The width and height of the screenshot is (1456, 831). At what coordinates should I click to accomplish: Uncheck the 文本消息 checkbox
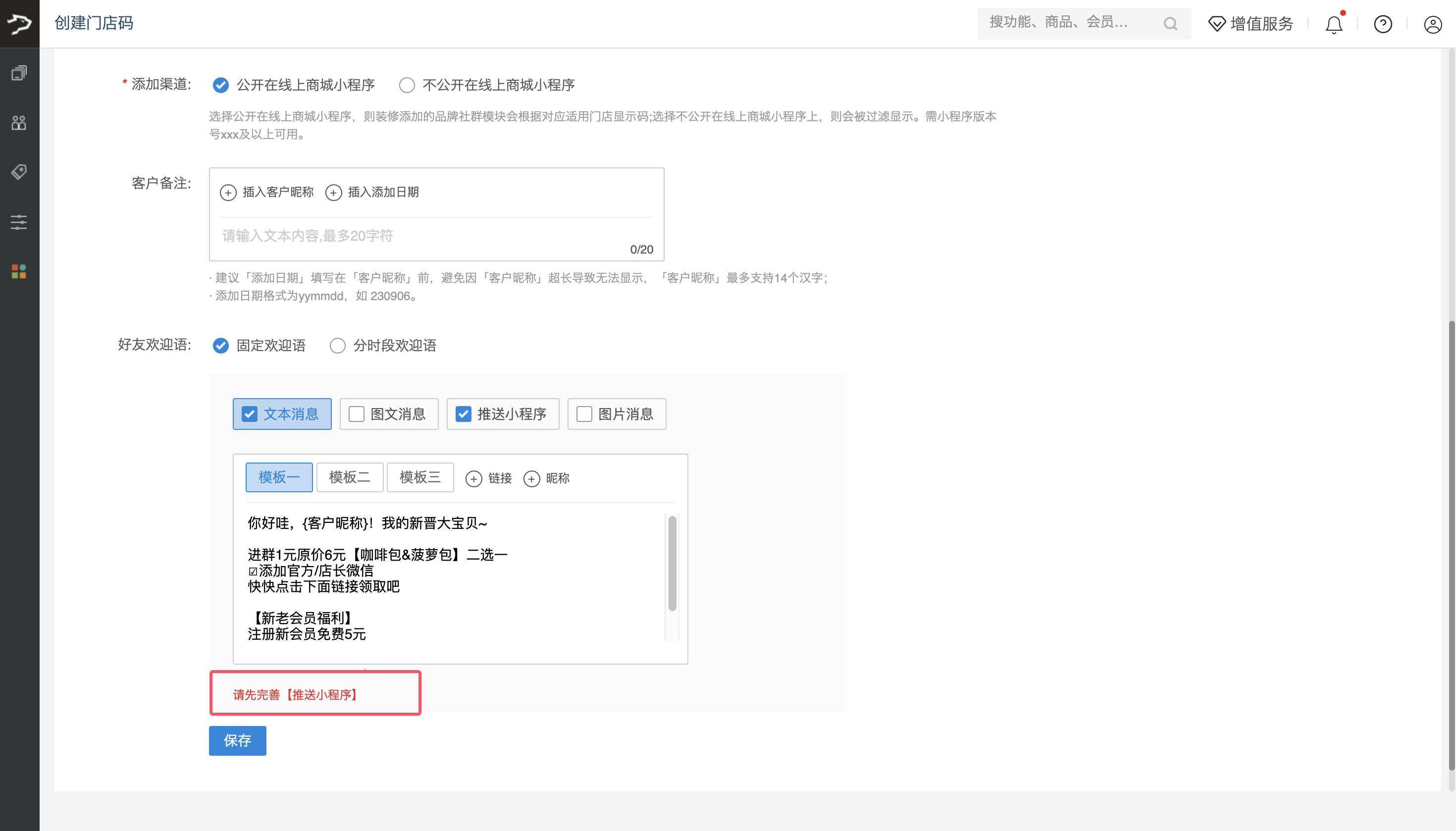pos(250,414)
